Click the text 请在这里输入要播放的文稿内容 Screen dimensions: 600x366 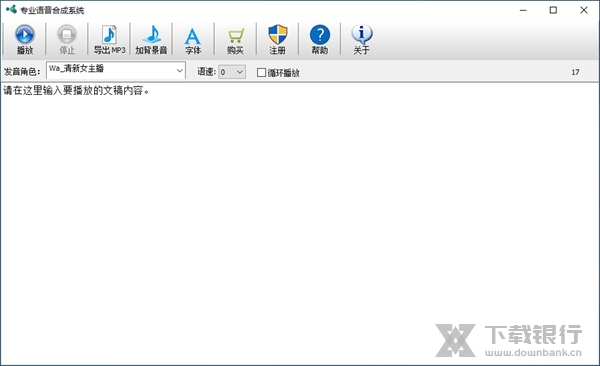76,90
